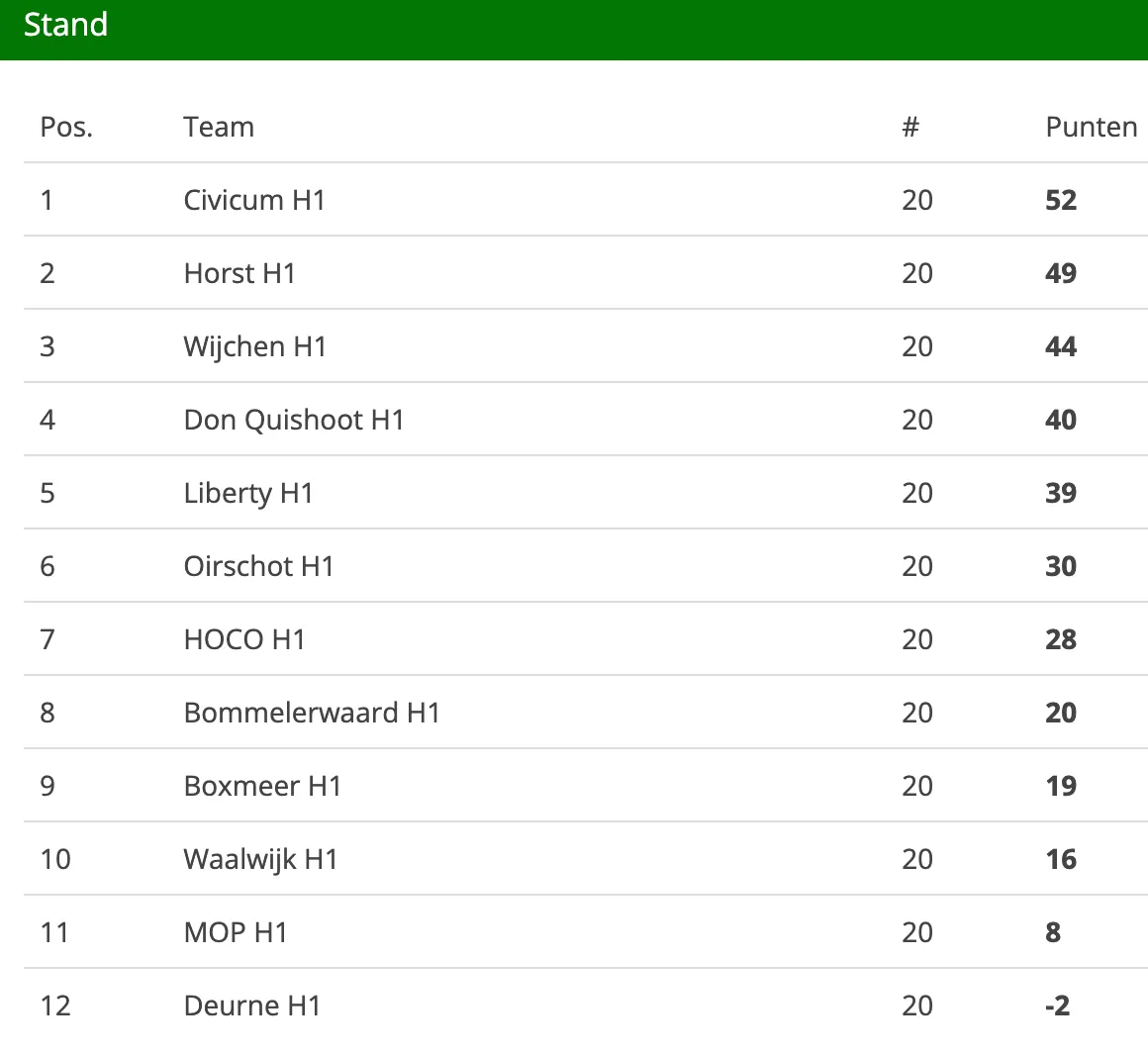Click the Civicum H1 team name
Image resolution: width=1148 pixels, height=1055 pixels.
tap(254, 200)
